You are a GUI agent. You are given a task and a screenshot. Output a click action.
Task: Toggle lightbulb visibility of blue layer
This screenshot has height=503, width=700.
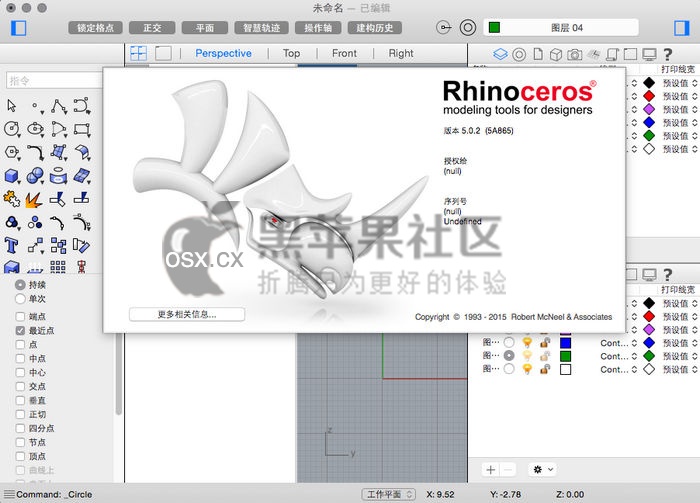click(527, 343)
